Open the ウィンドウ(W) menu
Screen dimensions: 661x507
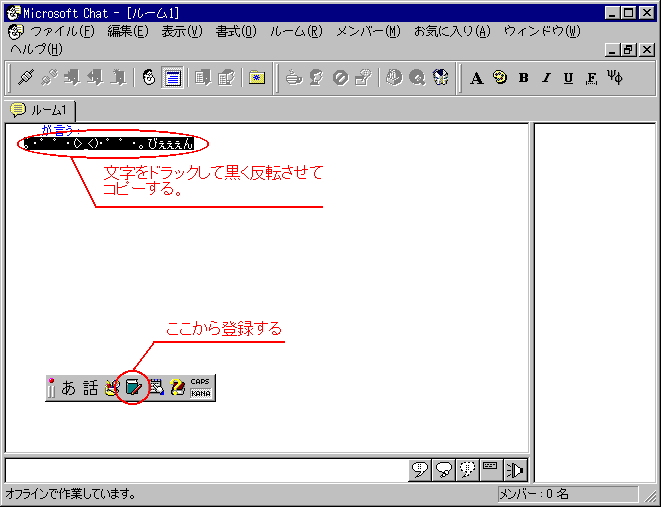click(542, 32)
